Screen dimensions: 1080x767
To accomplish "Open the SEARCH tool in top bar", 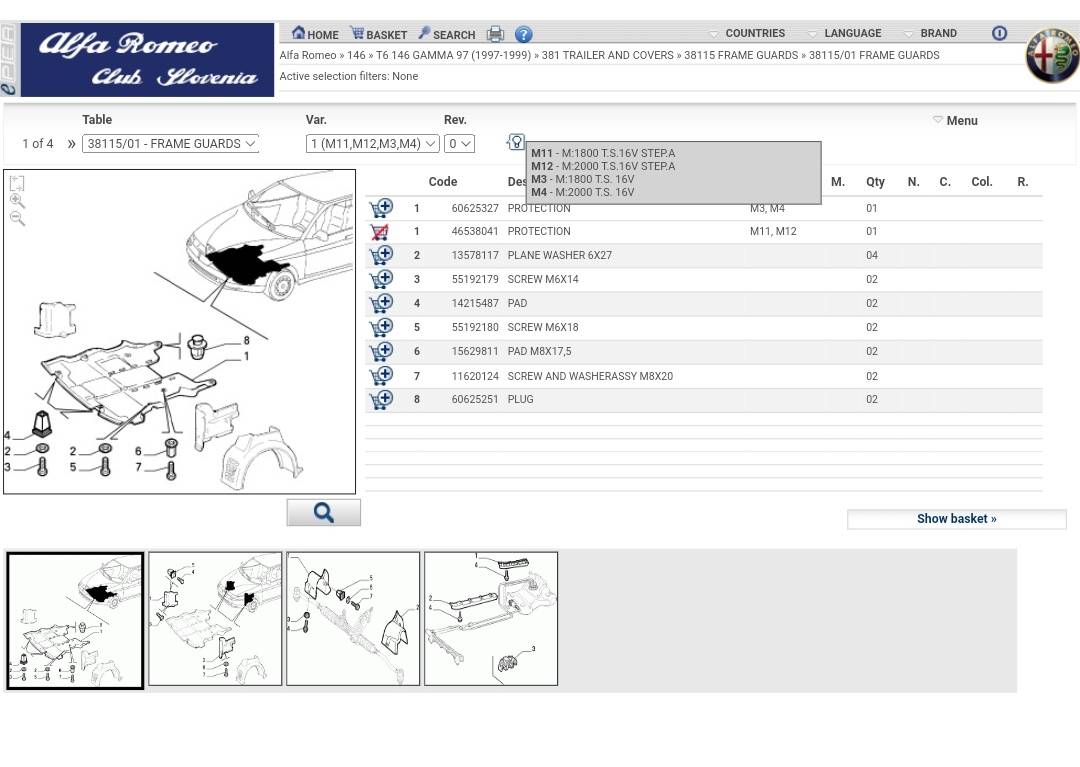I will (x=446, y=34).
